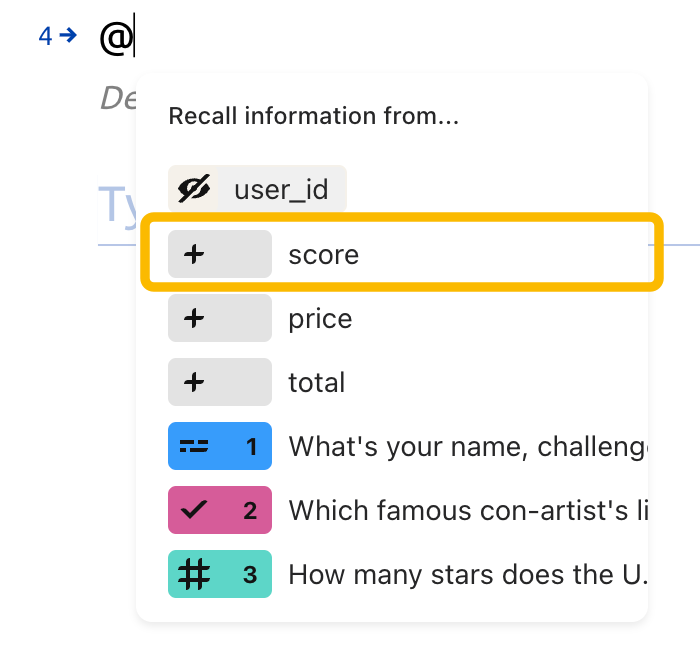The width and height of the screenshot is (700, 650).
Task: Select the hidden field eye icon
Action: (194, 188)
